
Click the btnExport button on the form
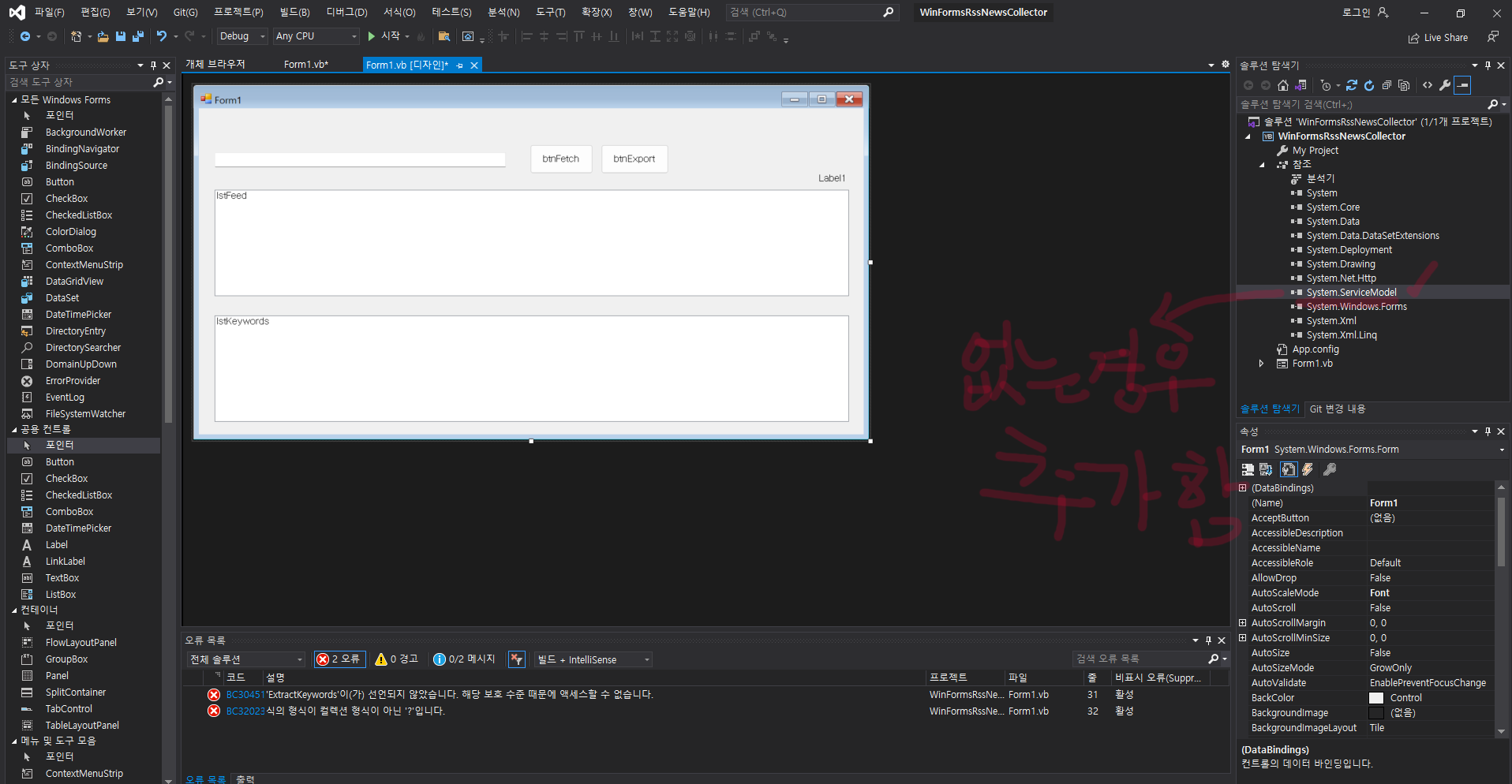pyautogui.click(x=634, y=159)
